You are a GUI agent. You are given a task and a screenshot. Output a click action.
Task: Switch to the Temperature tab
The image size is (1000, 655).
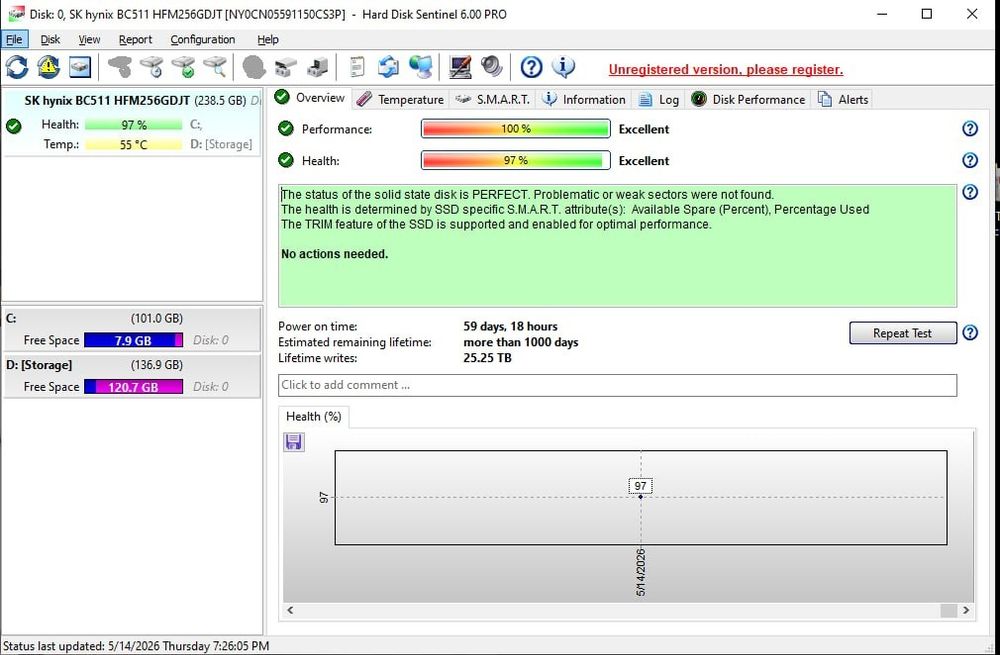(400, 99)
